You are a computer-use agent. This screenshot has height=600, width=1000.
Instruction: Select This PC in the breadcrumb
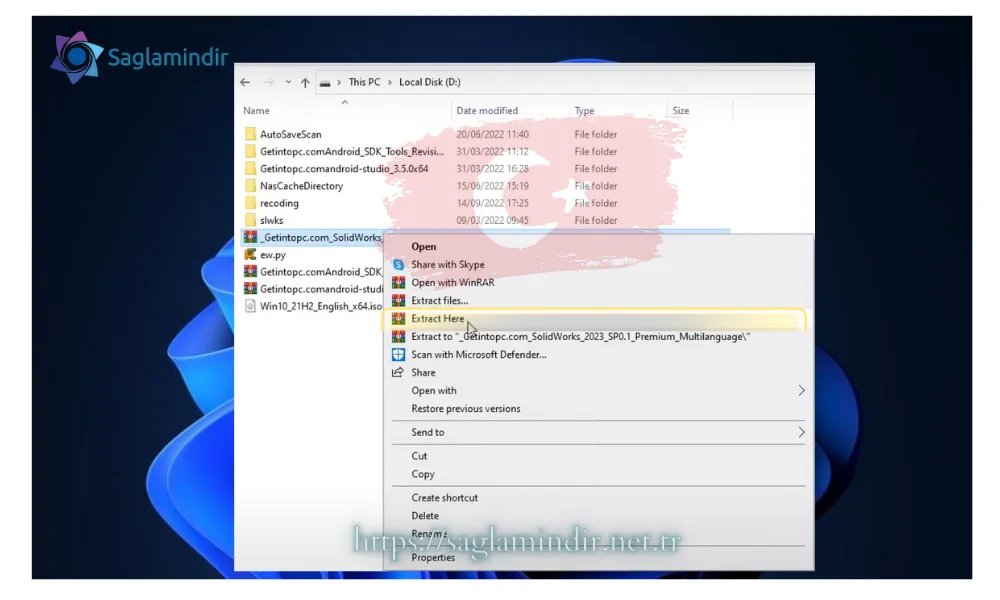tap(364, 82)
